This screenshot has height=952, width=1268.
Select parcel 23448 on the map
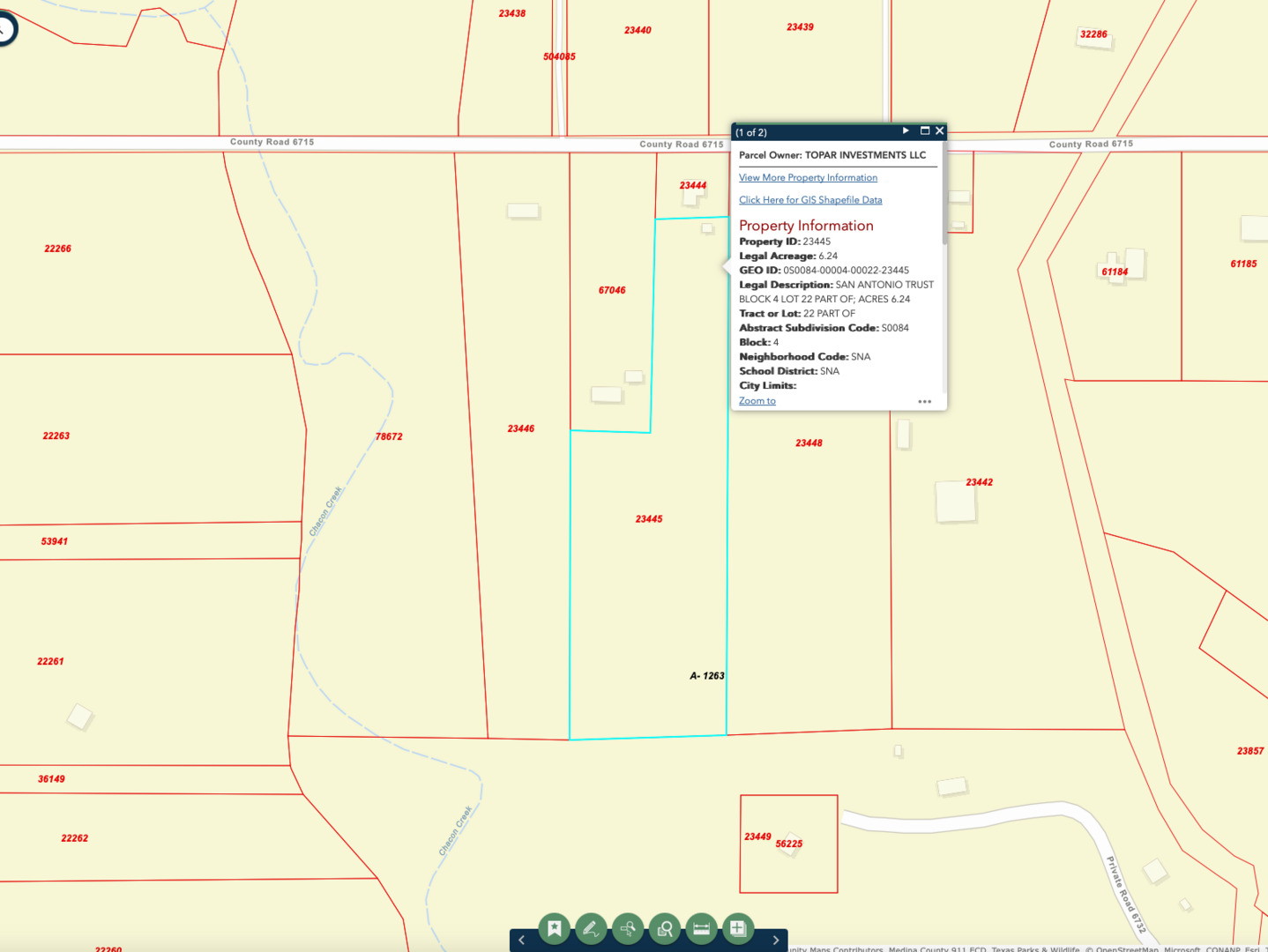tap(809, 529)
